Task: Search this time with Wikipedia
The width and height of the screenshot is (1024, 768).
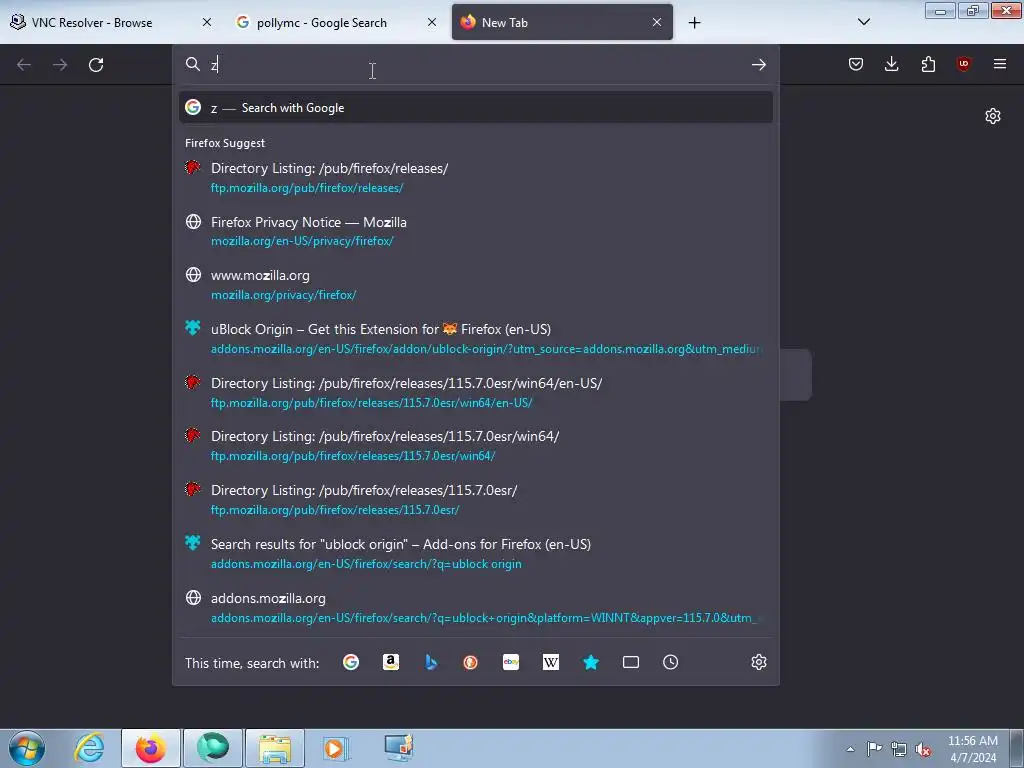Action: point(551,662)
